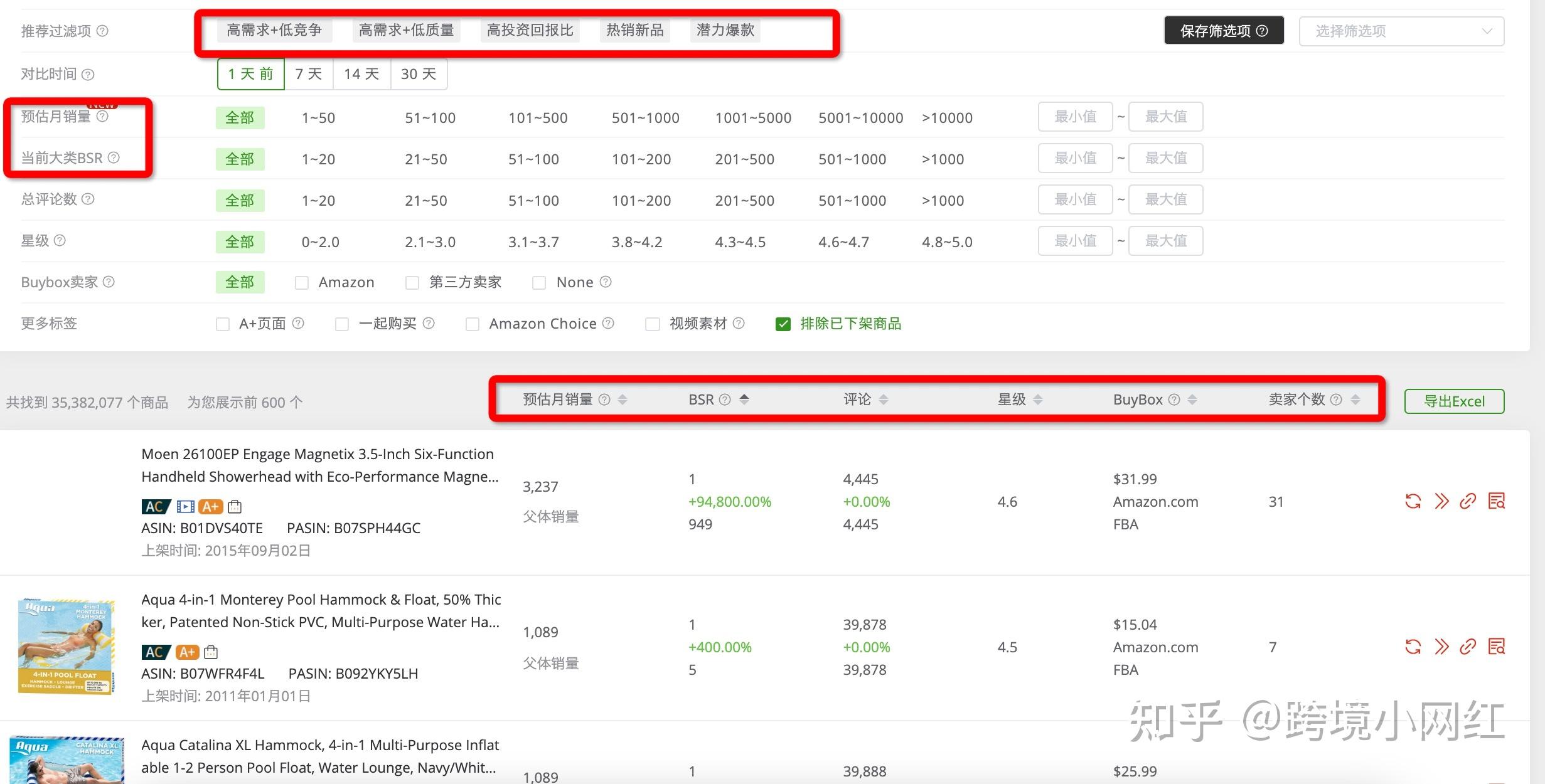Click link icon in Moen showerhead row
This screenshot has height=784, width=1545.
pos(1467,501)
